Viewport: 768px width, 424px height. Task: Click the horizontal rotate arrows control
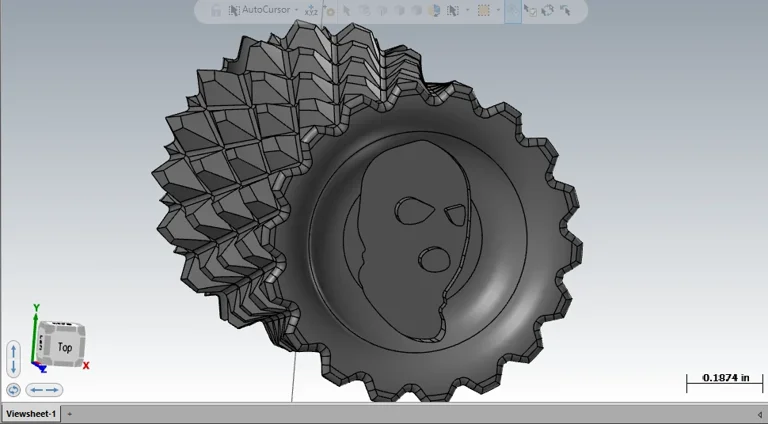tap(44, 390)
